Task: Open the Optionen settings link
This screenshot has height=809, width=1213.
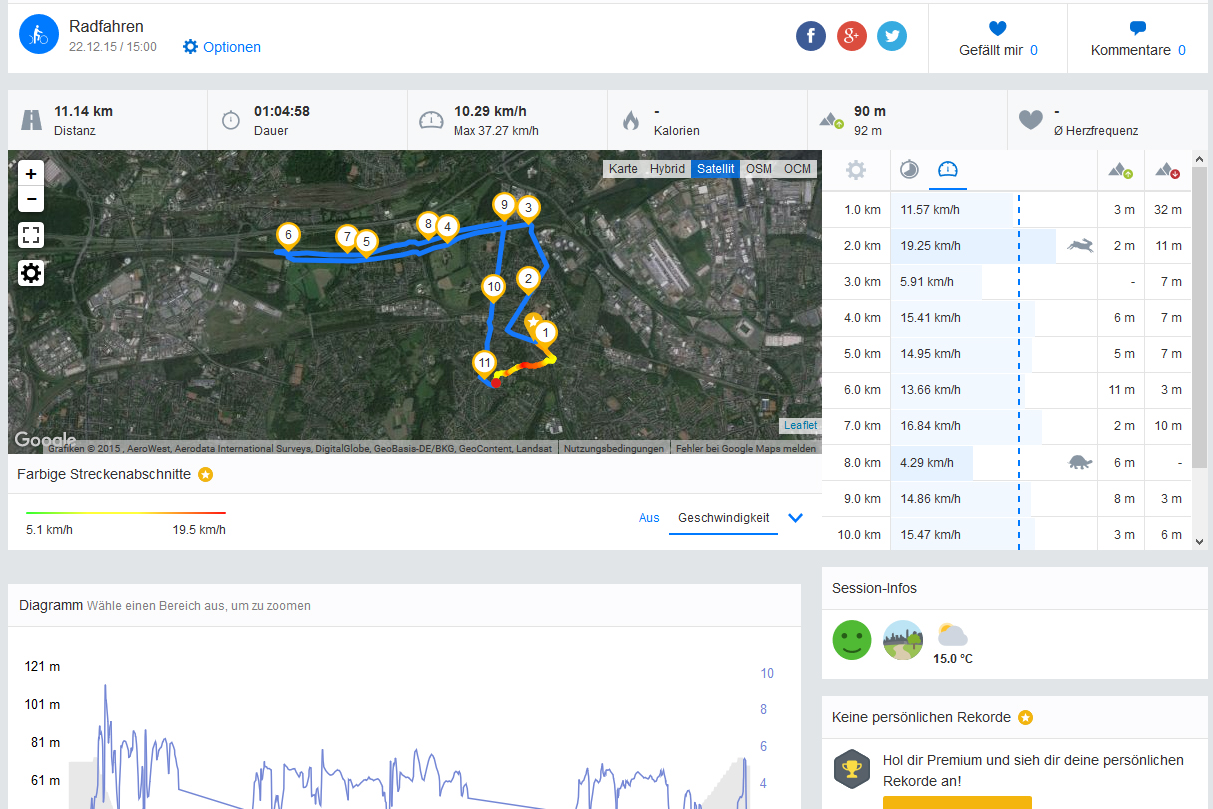Action: [222, 47]
